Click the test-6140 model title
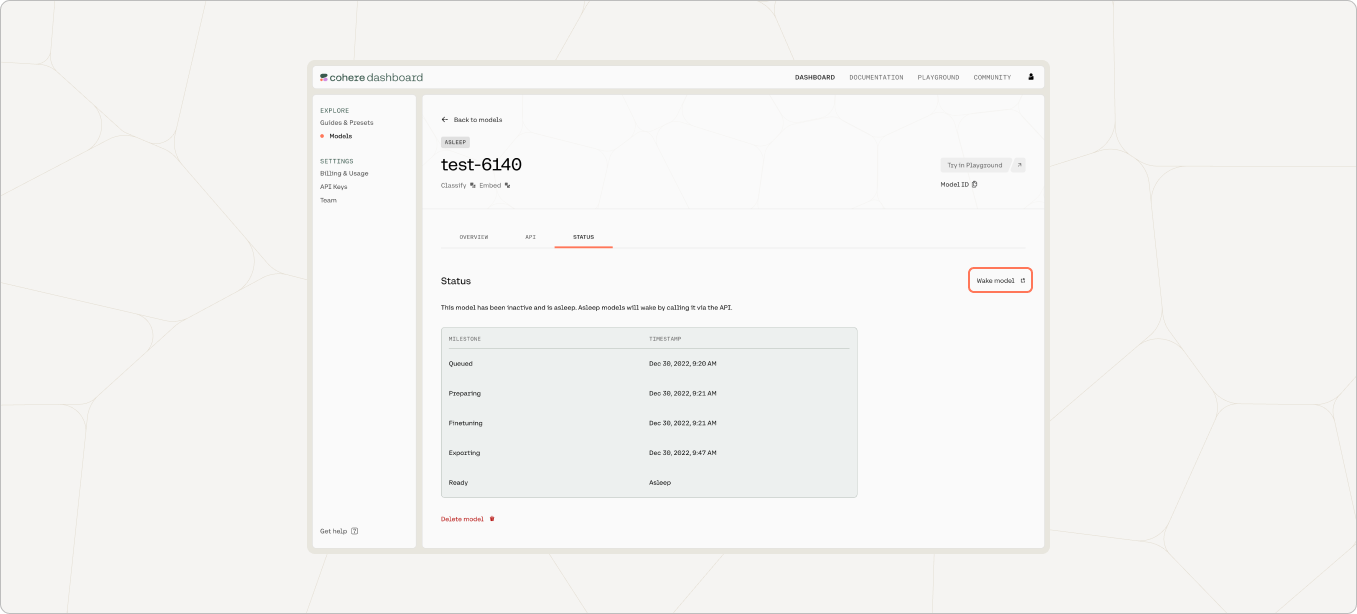 click(x=481, y=165)
